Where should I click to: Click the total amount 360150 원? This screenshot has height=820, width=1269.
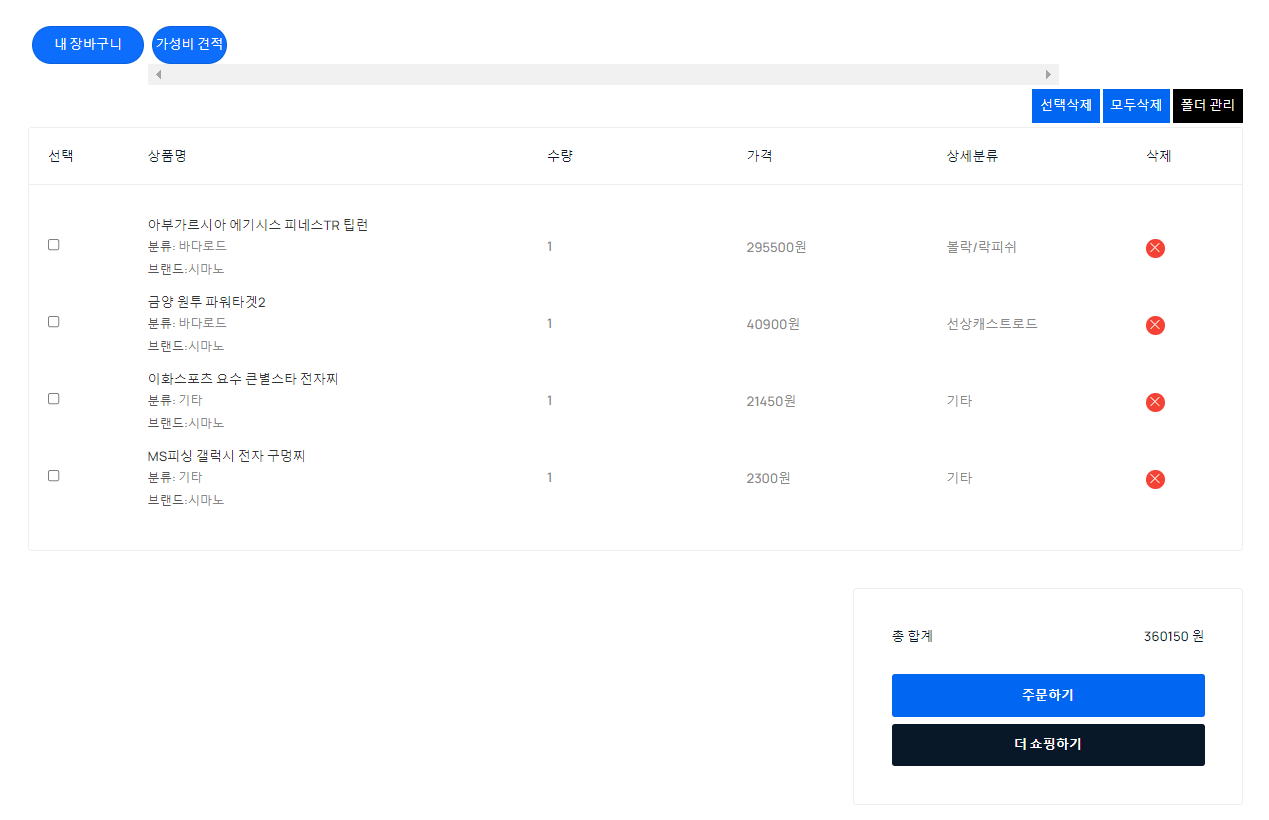click(1174, 636)
